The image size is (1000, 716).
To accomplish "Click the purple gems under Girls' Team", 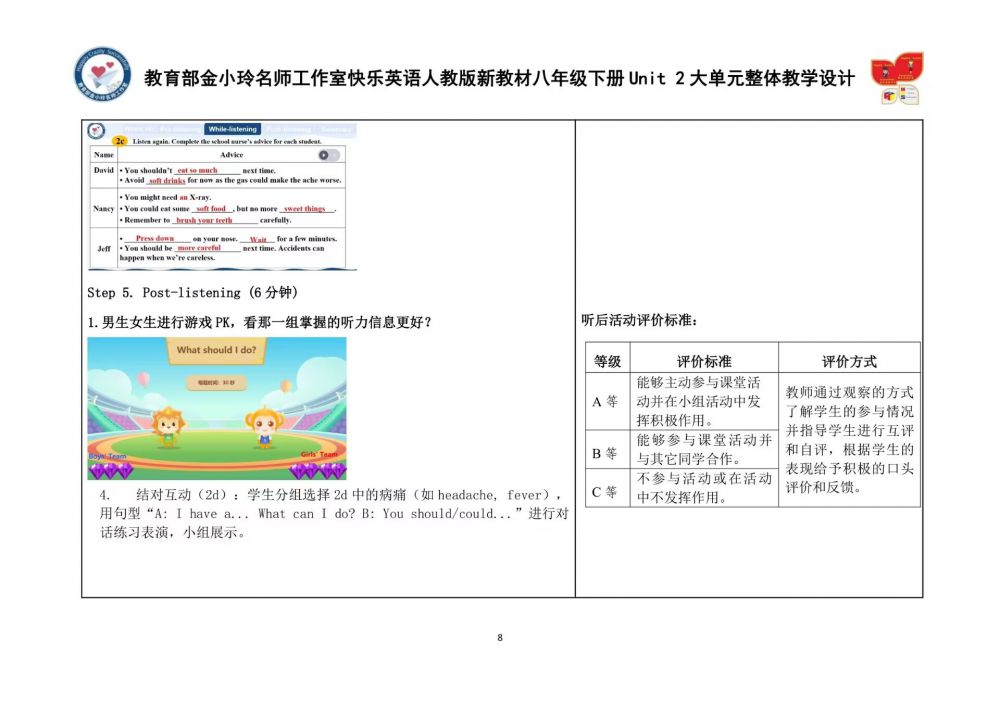I will coord(329,470).
